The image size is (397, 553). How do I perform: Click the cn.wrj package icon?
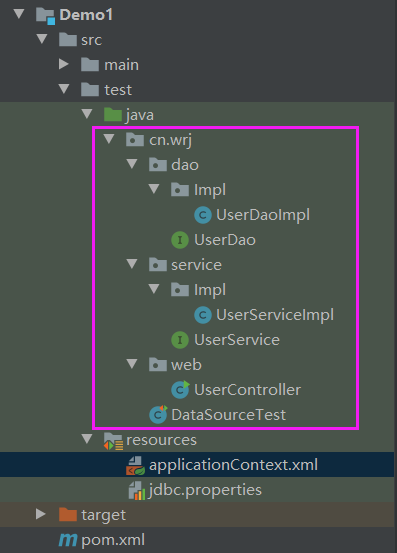click(135, 140)
